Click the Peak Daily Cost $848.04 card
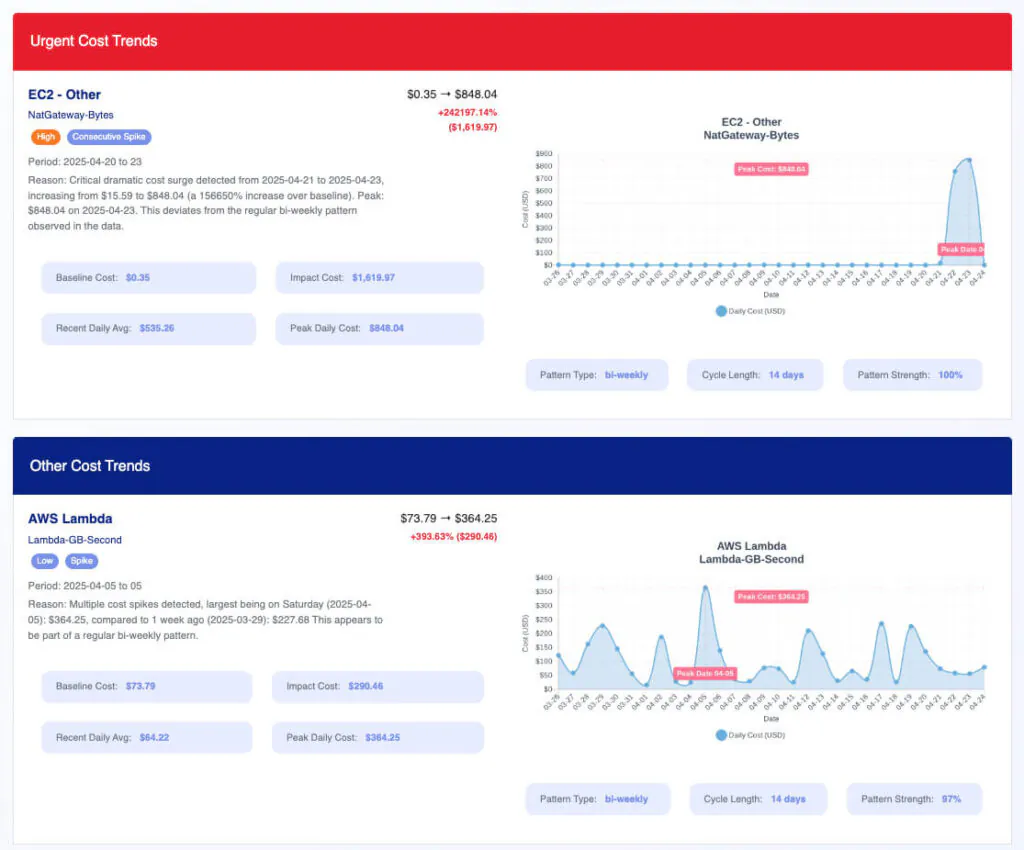This screenshot has width=1024, height=850. (379, 328)
